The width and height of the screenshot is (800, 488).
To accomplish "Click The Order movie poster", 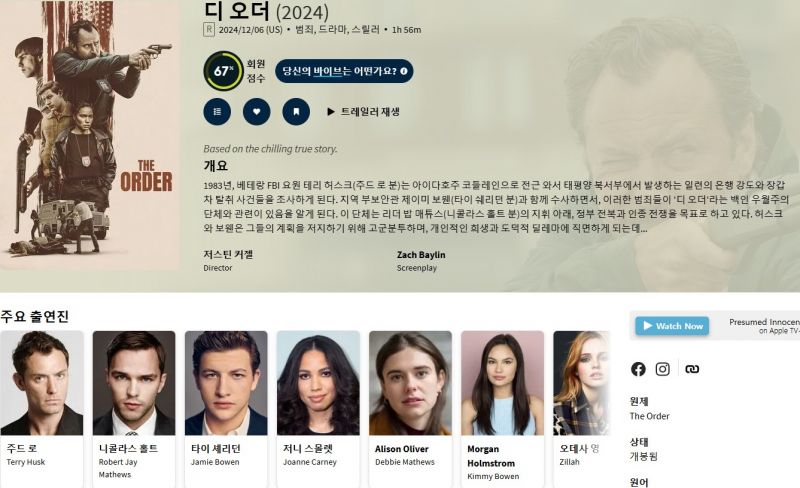I will [x=90, y=134].
